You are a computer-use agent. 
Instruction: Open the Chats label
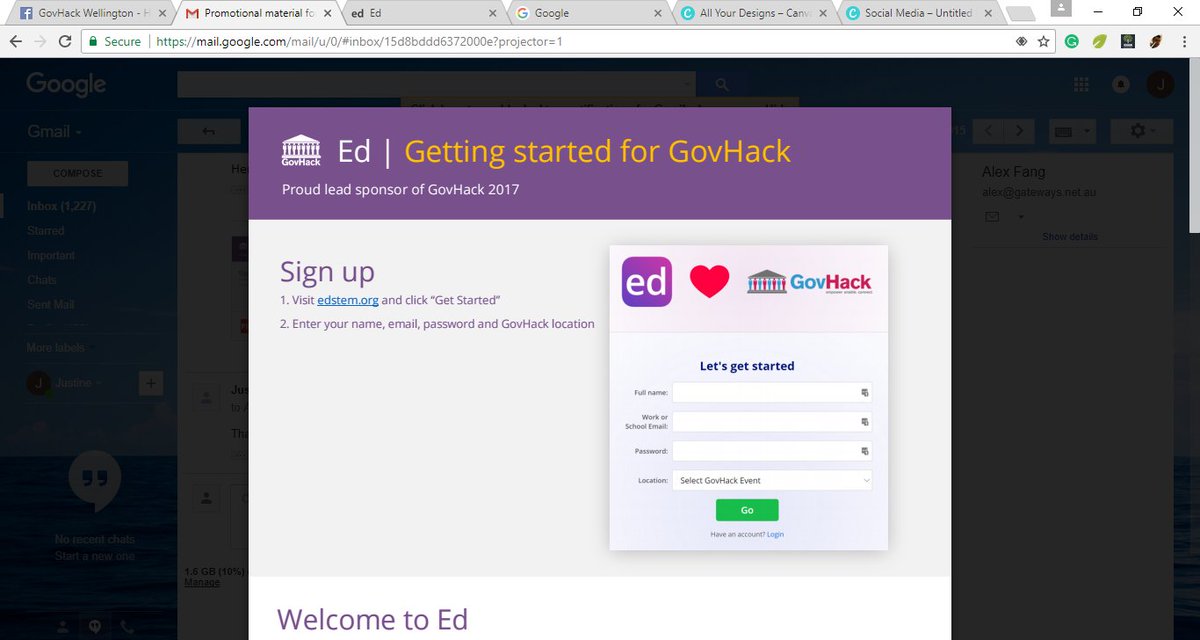click(x=42, y=280)
